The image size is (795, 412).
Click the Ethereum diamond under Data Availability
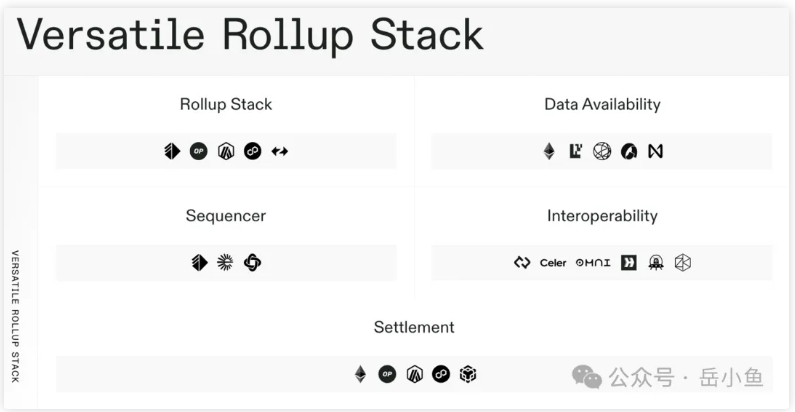549,151
